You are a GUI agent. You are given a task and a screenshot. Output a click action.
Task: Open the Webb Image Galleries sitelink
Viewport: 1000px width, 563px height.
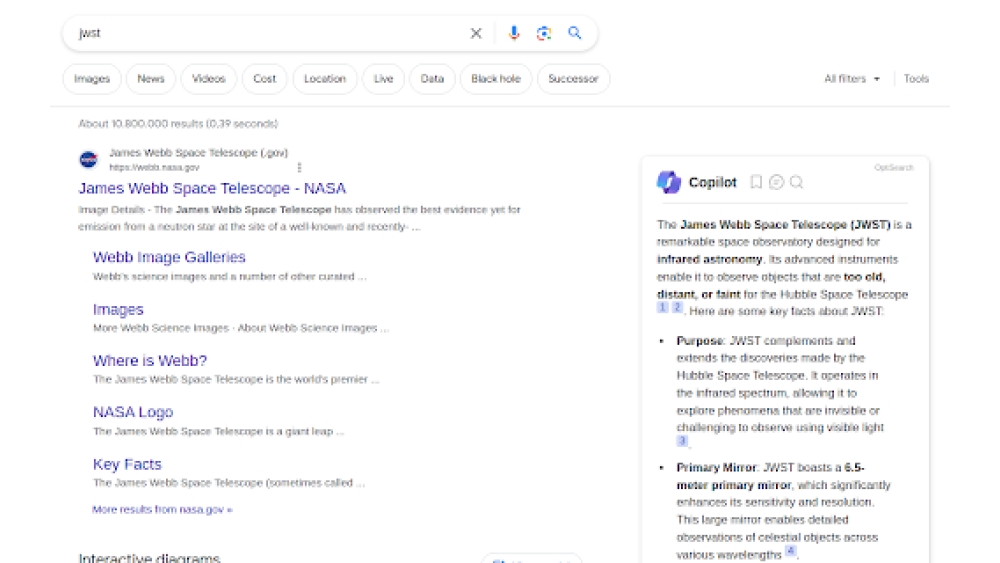(x=169, y=257)
